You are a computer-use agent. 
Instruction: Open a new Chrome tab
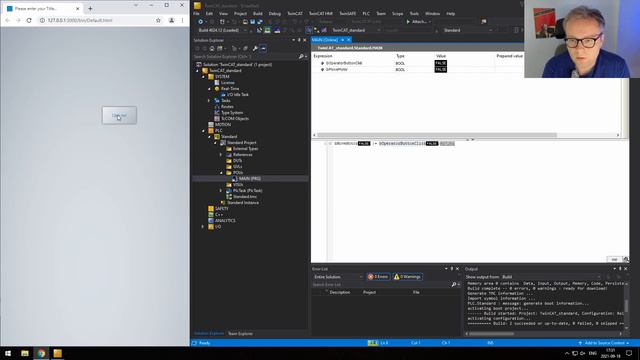pyautogui.click(x=90, y=8)
